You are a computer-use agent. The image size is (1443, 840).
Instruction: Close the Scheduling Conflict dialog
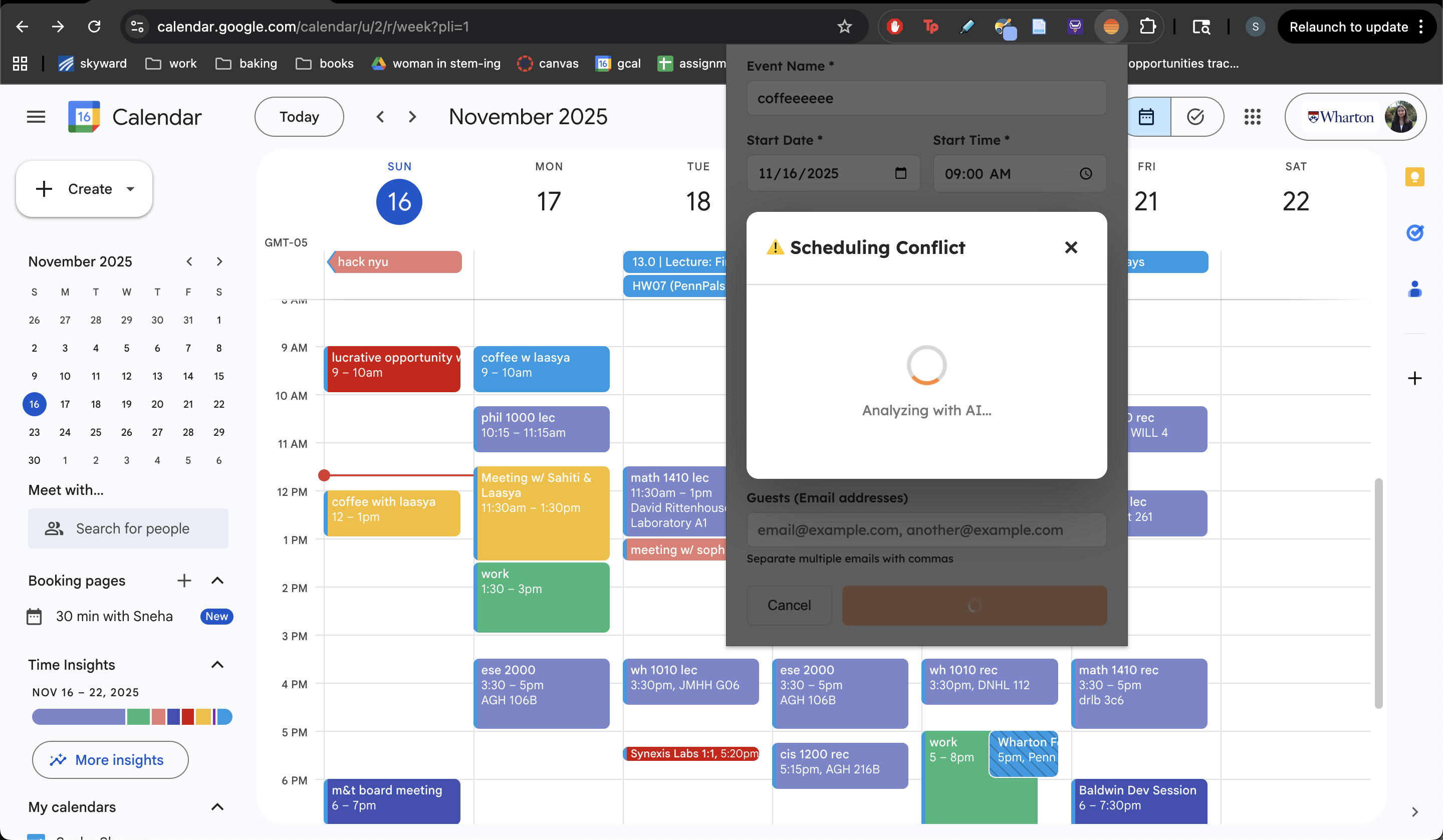click(x=1071, y=247)
